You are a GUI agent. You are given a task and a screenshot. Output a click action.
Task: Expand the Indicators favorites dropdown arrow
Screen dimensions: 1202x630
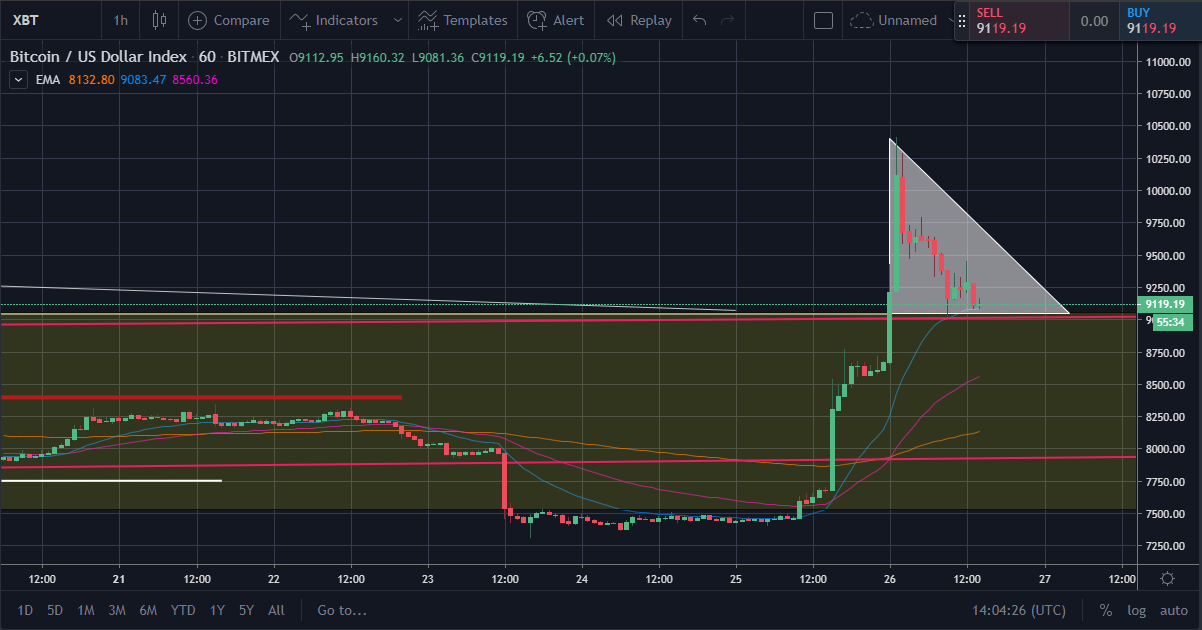tap(399, 20)
